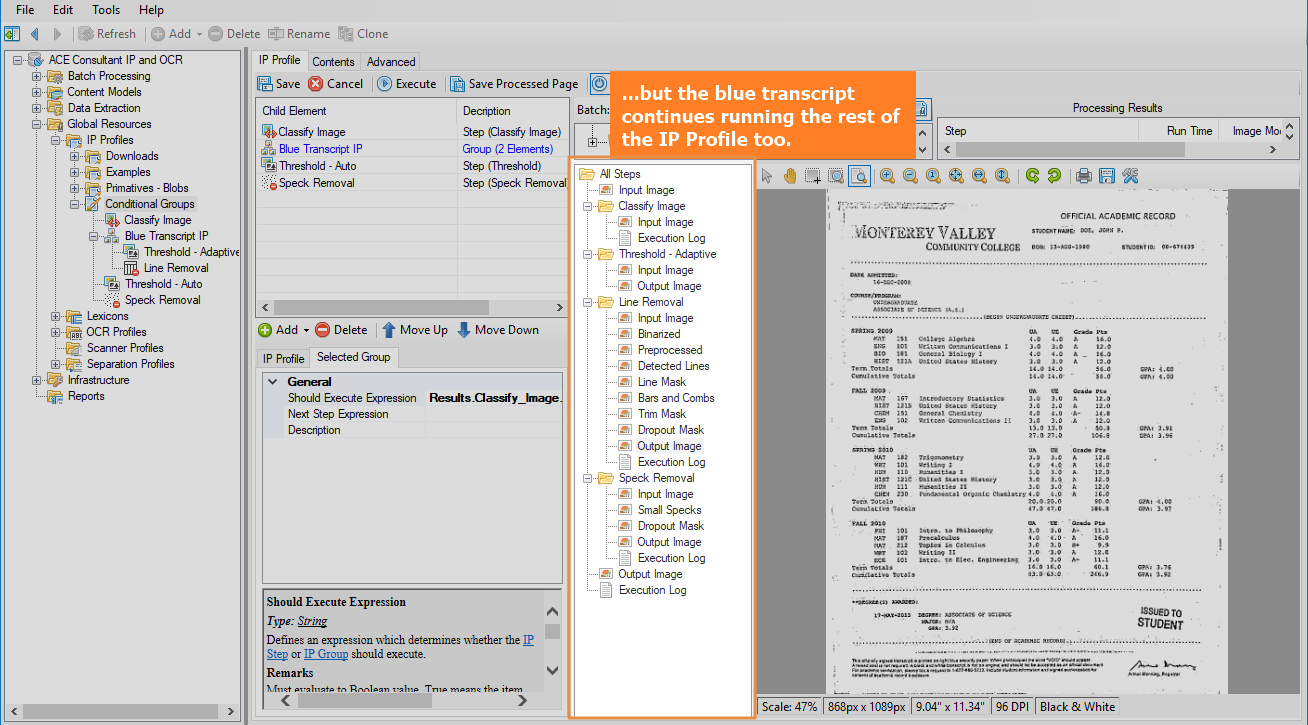Image resolution: width=1308 pixels, height=725 pixels.
Task: Expand the Lexicons node
Action: (x=56, y=316)
